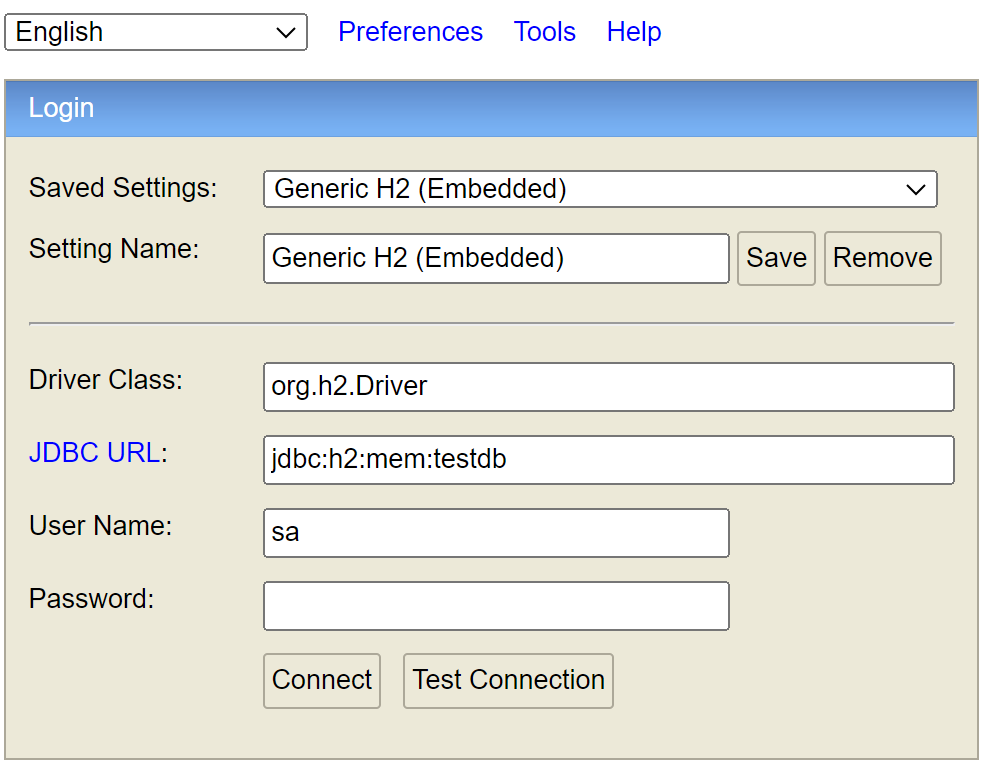Click the "Driver Class:" label
997x772 pixels.
pos(106,380)
